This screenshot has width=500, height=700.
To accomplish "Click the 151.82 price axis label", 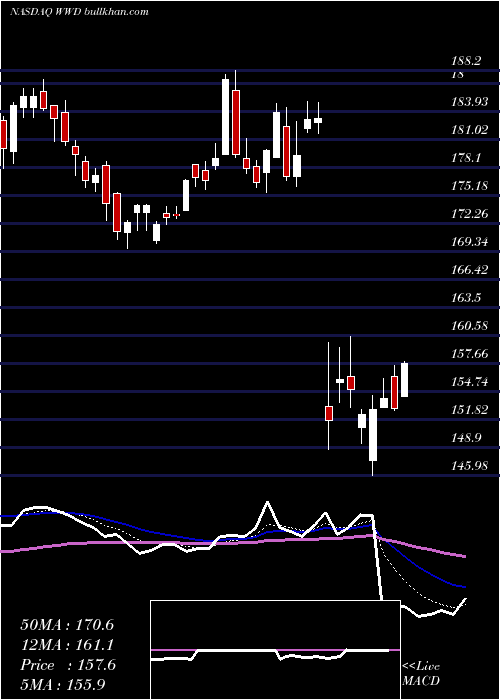I will pyautogui.click(x=470, y=410).
